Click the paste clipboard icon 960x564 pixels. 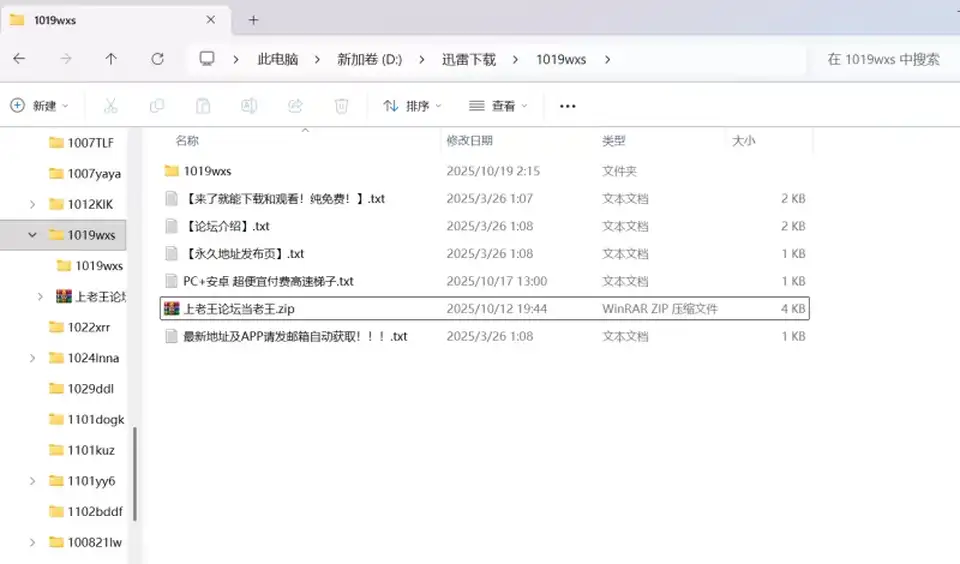pyautogui.click(x=203, y=106)
